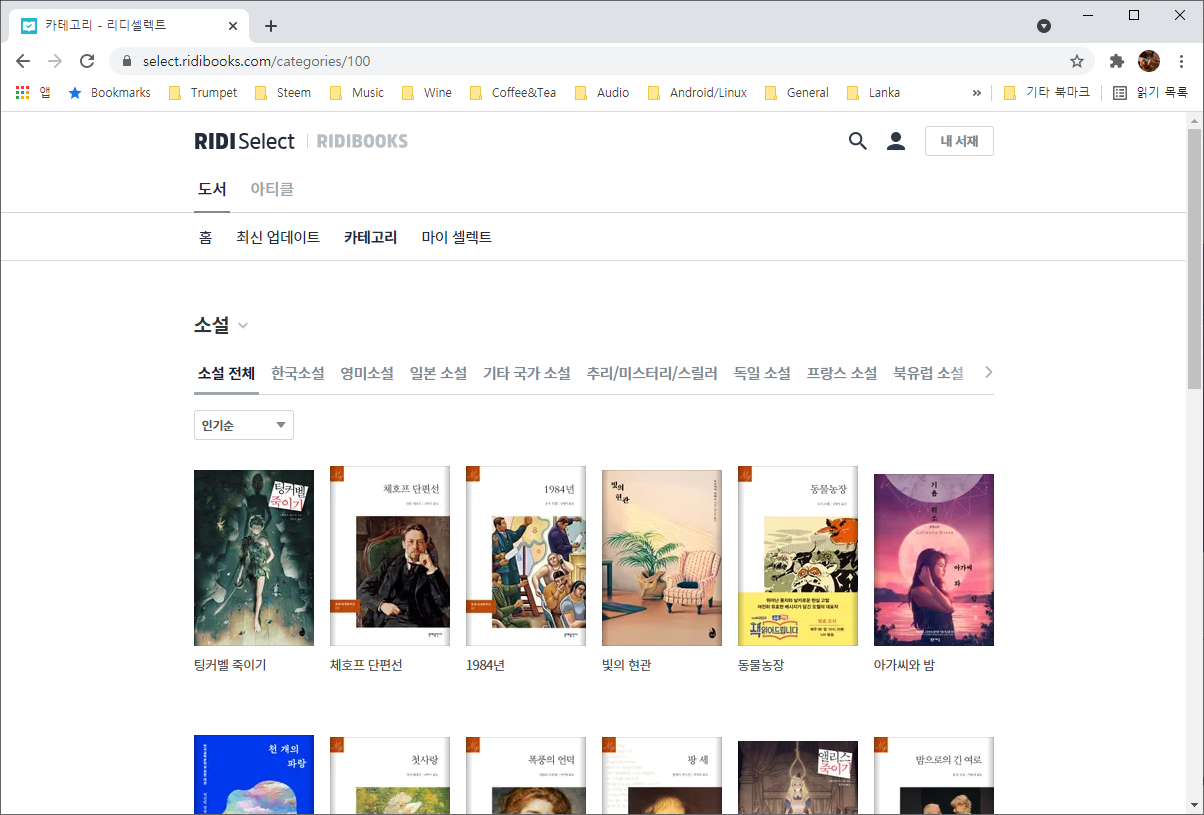
Task: Open the Audio bookmark folder
Action: point(601,93)
